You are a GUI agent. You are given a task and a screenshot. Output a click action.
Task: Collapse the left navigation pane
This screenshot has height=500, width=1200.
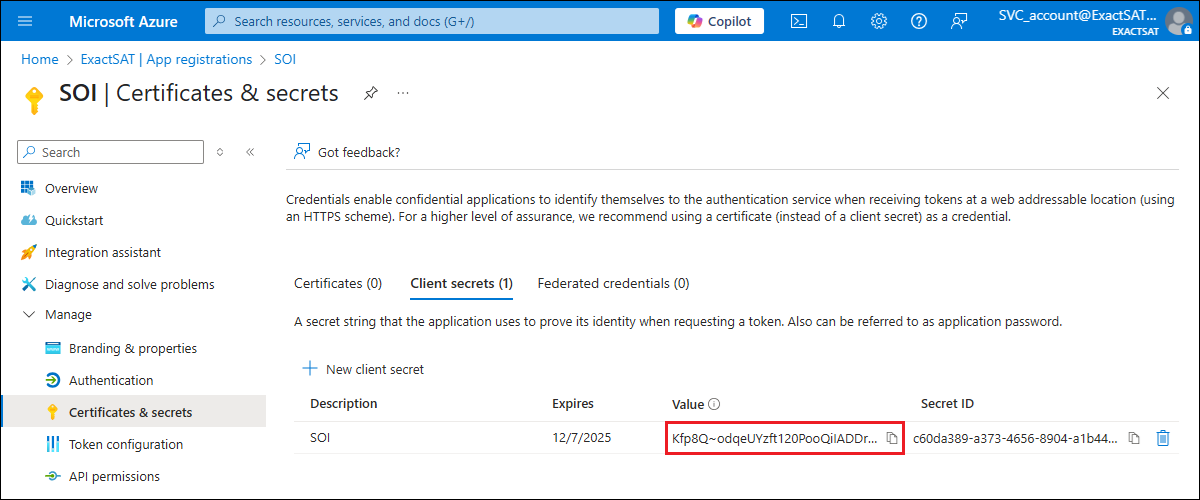pyautogui.click(x=250, y=152)
